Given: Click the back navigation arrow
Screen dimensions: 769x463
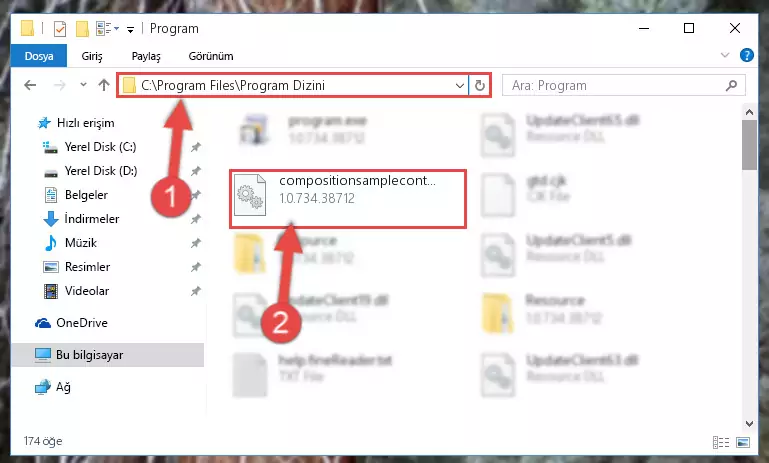Looking at the screenshot, I should tap(30, 85).
